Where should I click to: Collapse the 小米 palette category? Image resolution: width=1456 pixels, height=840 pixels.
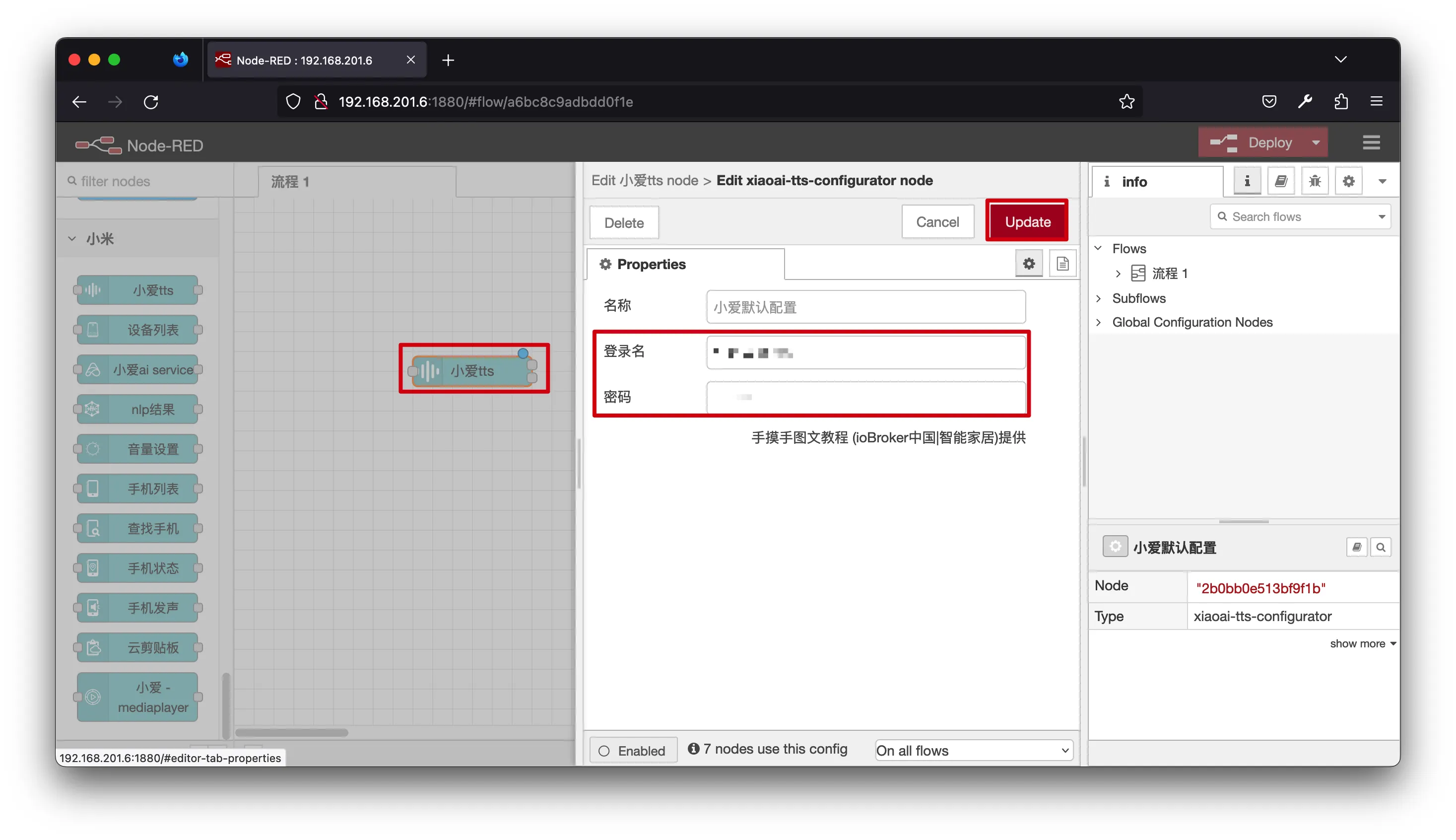[72, 238]
